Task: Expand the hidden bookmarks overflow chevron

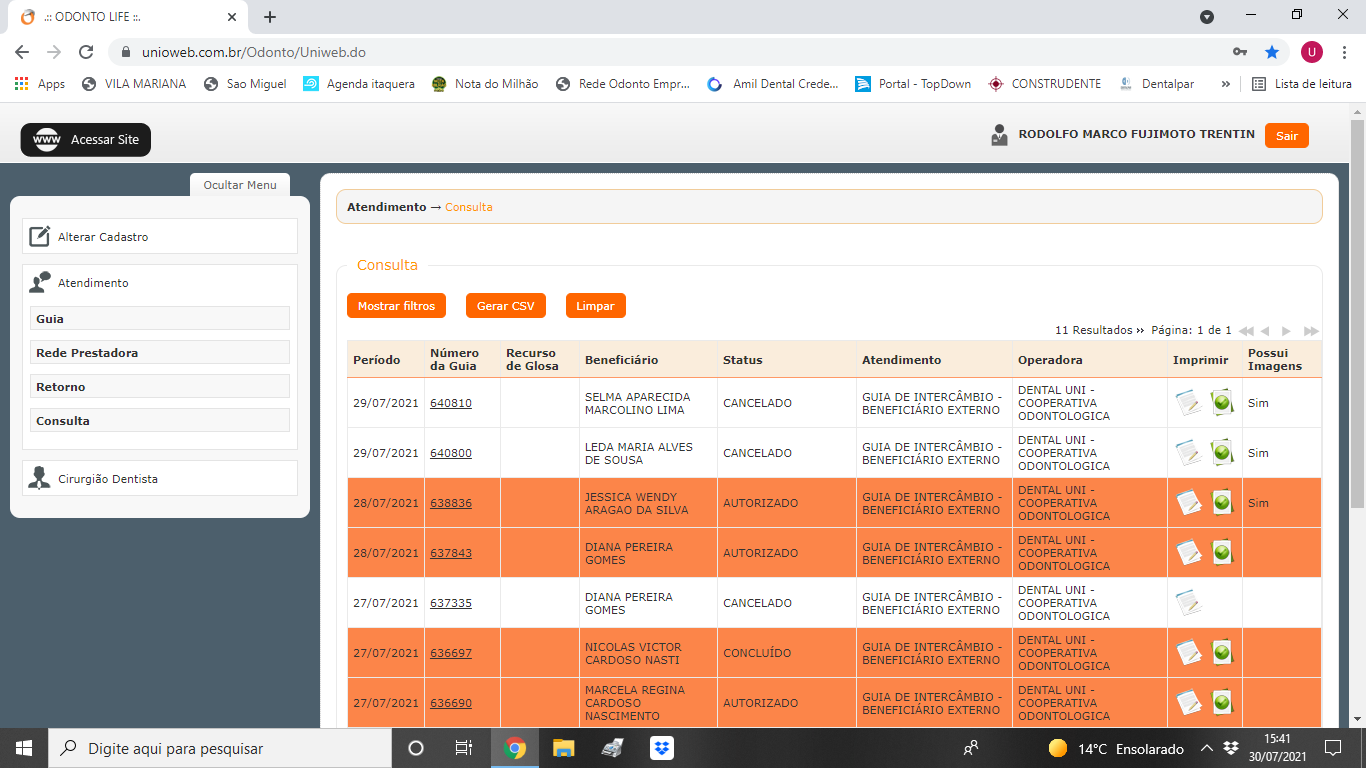Action: (1225, 84)
